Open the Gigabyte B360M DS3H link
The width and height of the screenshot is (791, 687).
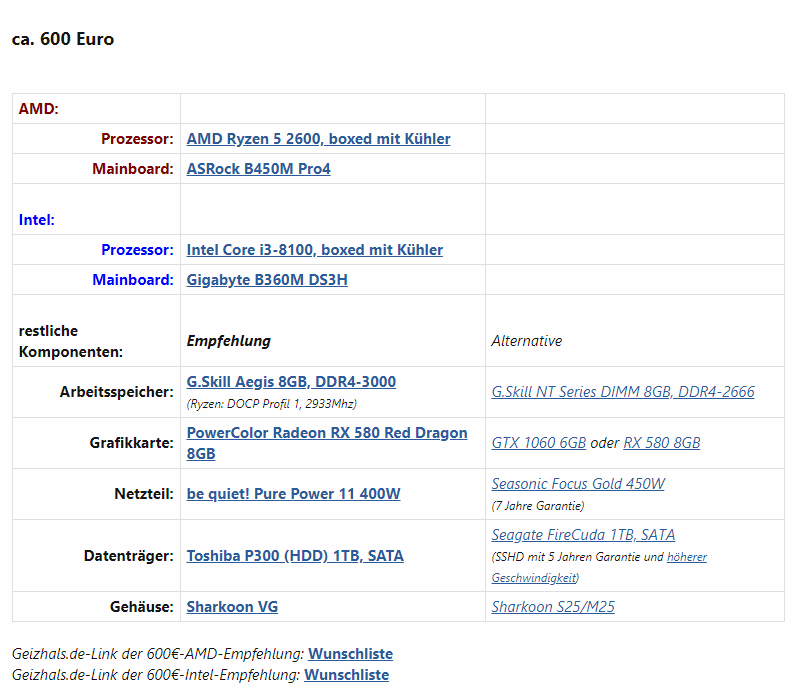[267, 279]
